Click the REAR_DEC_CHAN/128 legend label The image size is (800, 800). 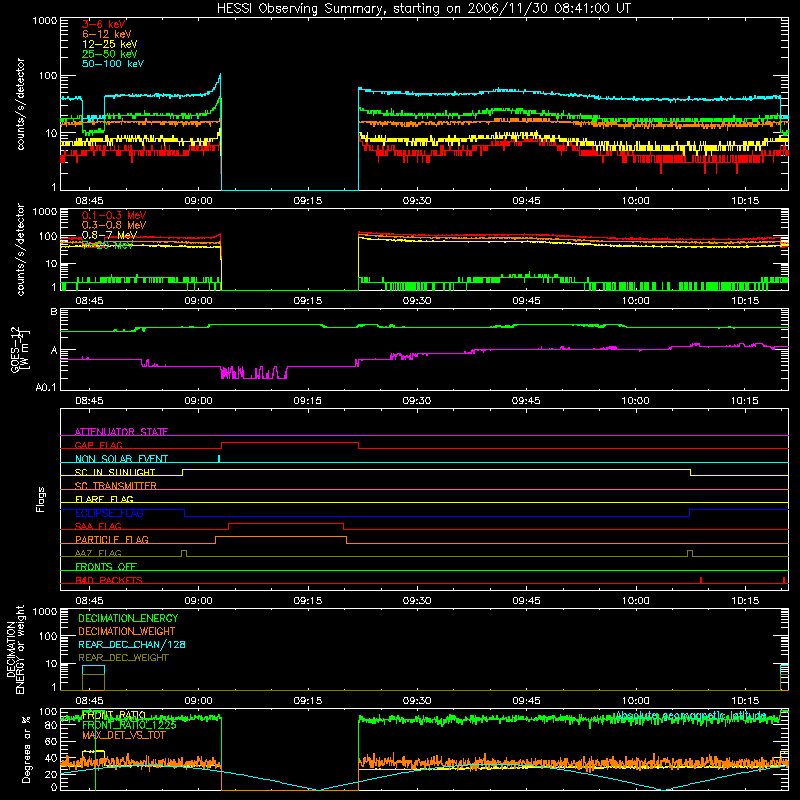(x=132, y=644)
